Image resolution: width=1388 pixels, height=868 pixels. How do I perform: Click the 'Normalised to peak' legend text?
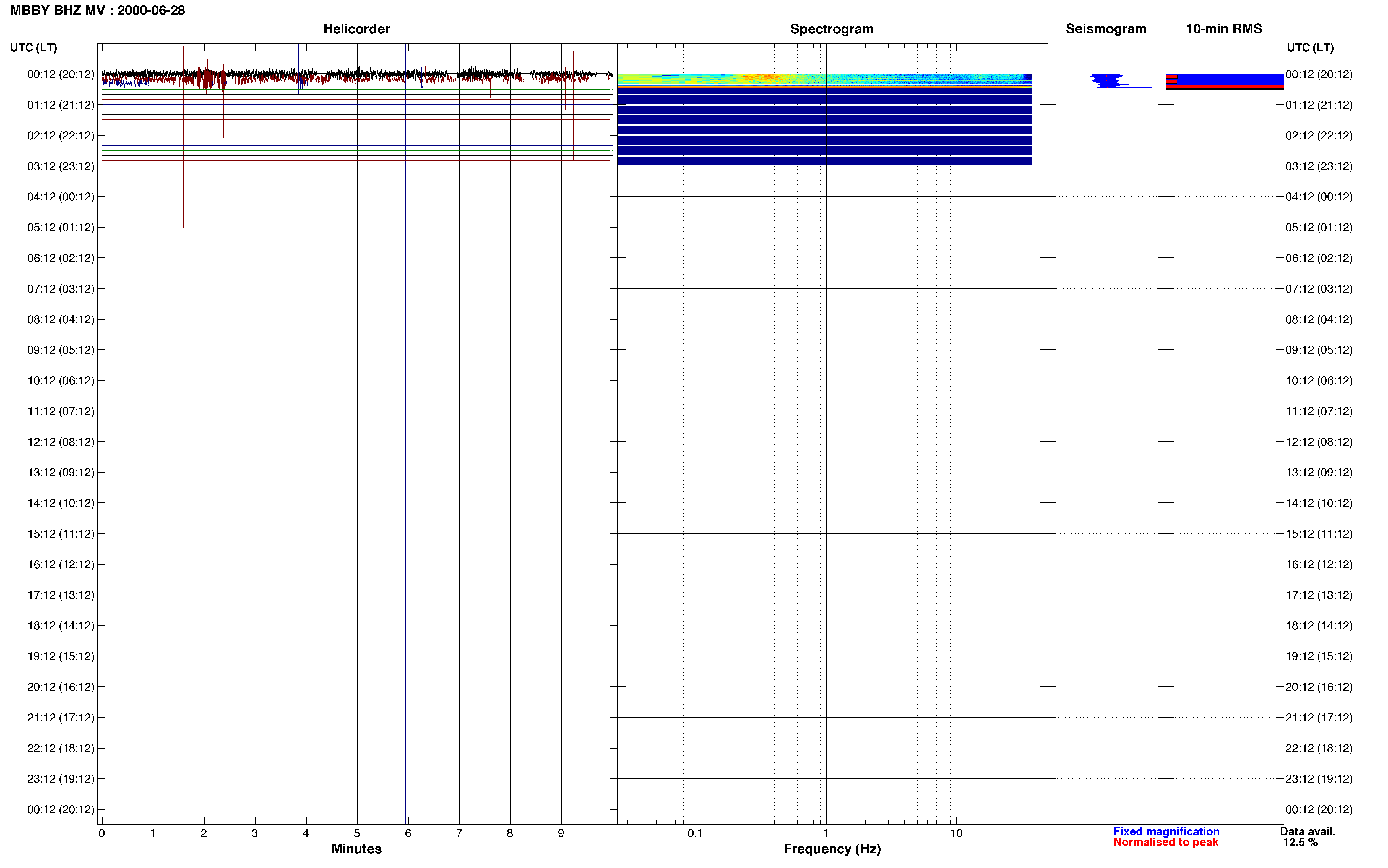tap(1165, 842)
